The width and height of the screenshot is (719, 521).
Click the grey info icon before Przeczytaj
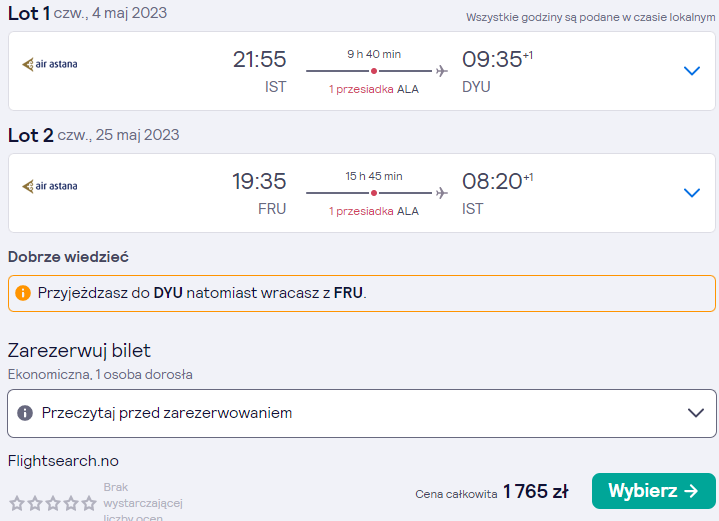pyautogui.click(x=25, y=413)
